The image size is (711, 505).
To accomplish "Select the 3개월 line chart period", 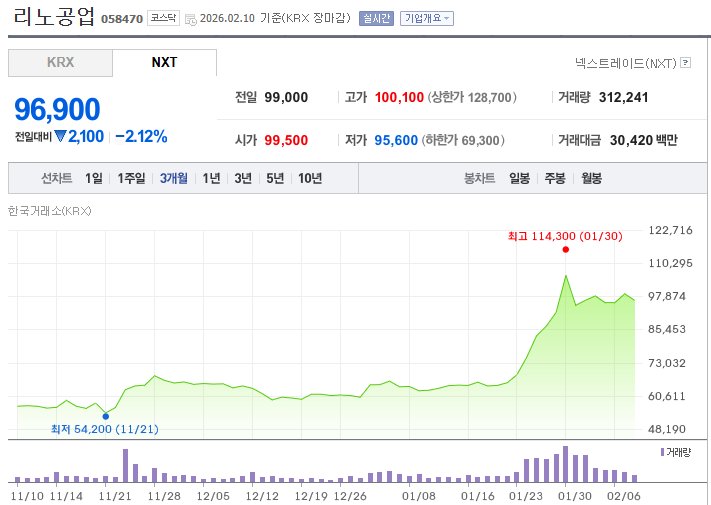I will click(x=174, y=178).
